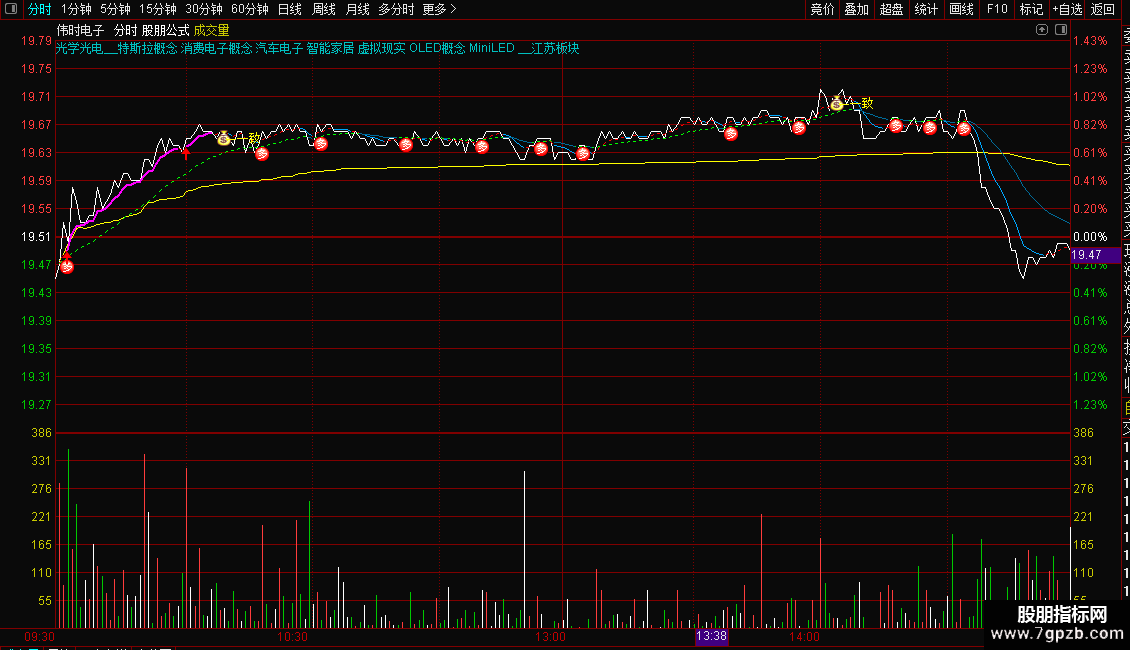The width and height of the screenshot is (1130, 650).
Task: Expand the 更多 periods menu
Action: tap(440, 9)
